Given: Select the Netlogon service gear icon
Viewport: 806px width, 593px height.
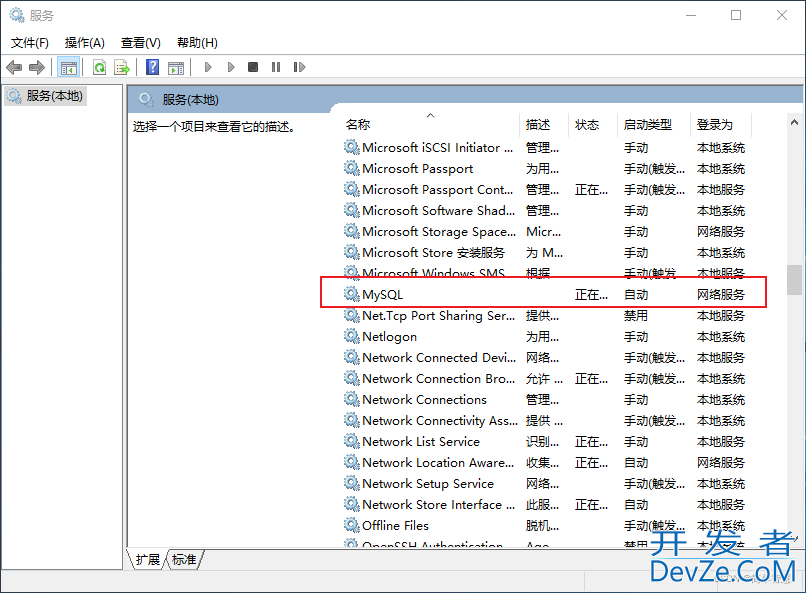Looking at the screenshot, I should (x=352, y=336).
